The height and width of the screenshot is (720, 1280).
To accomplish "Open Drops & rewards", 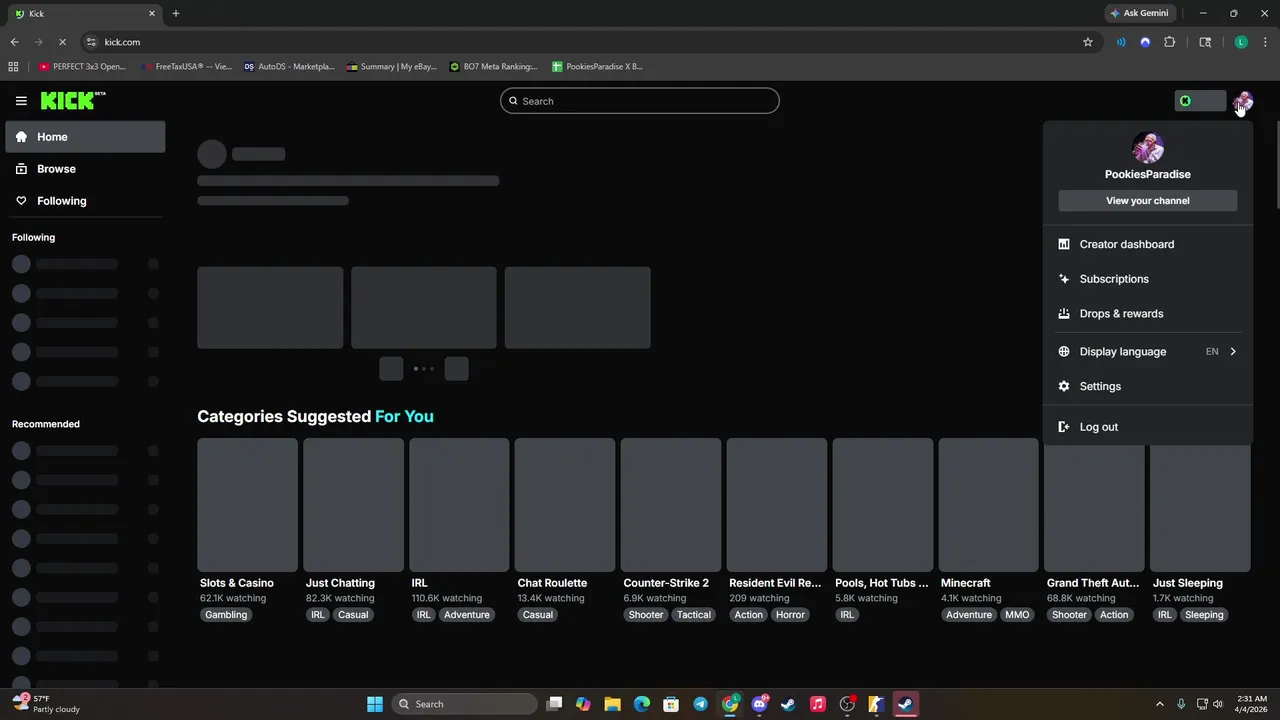I will tap(1148, 314).
